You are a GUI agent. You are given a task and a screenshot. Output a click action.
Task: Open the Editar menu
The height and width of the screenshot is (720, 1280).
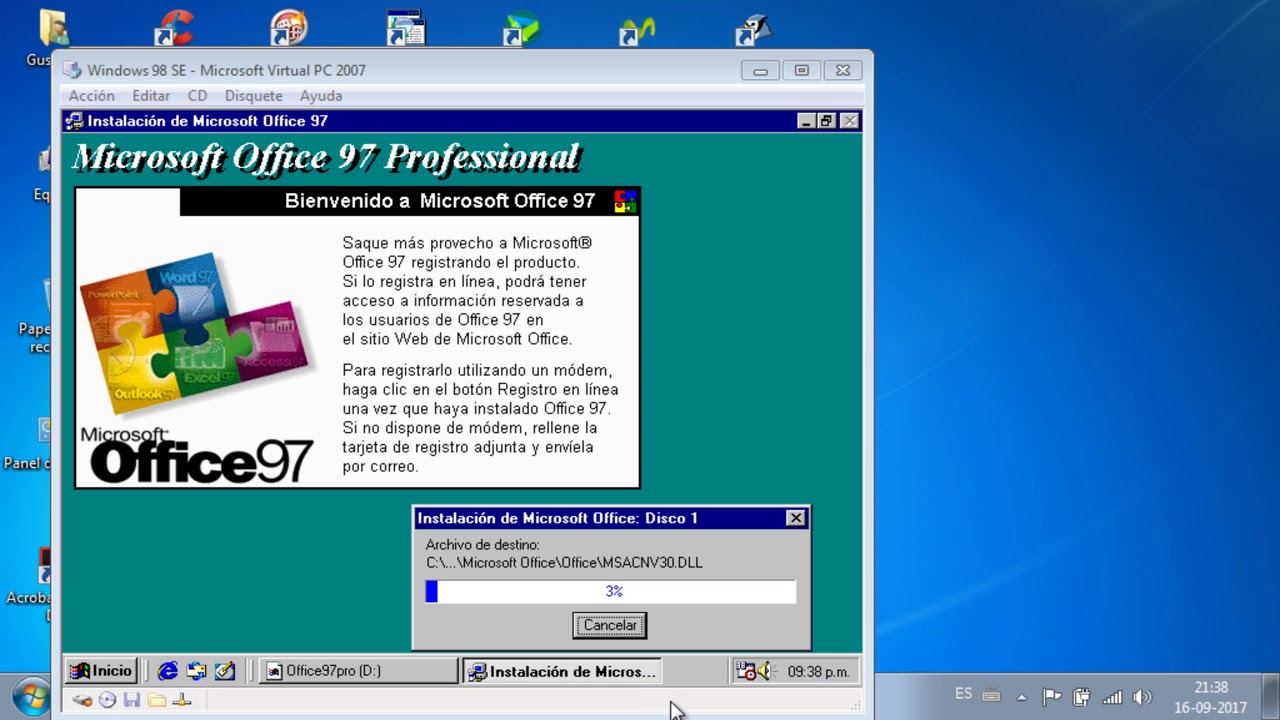[151, 96]
